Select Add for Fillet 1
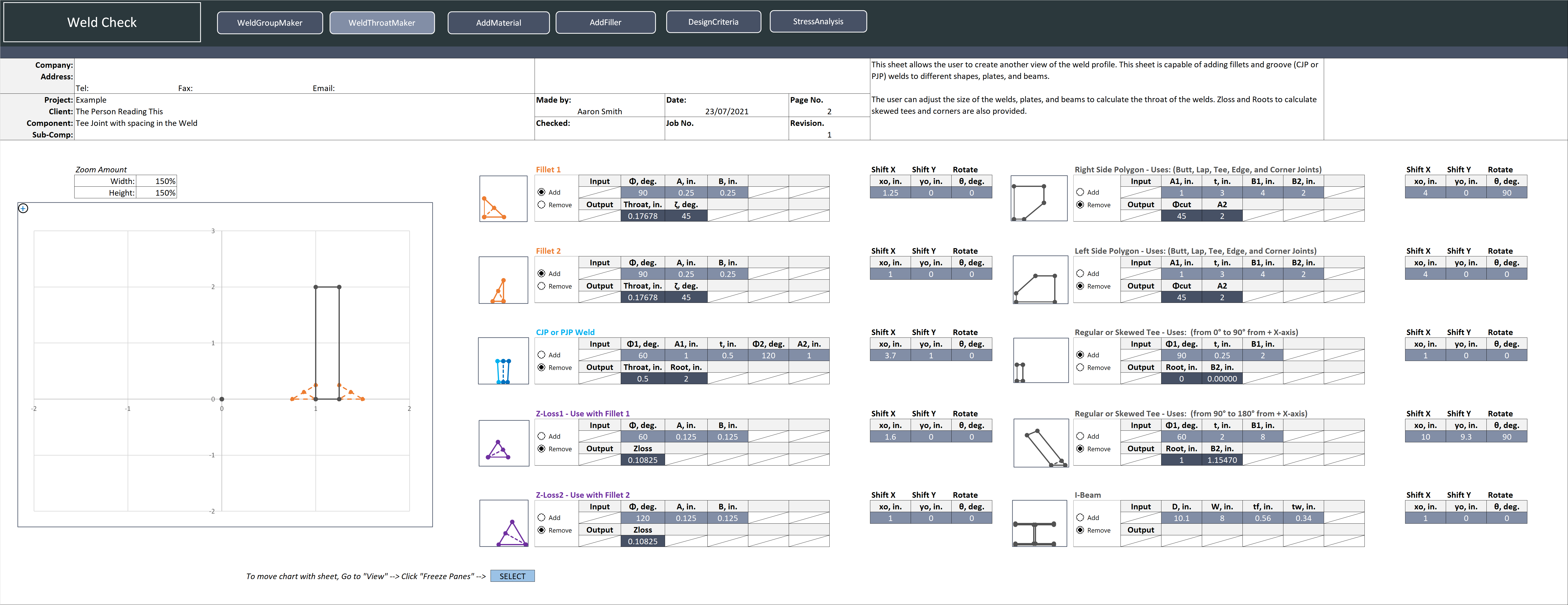This screenshot has height=605, width=1568. pyautogui.click(x=541, y=192)
